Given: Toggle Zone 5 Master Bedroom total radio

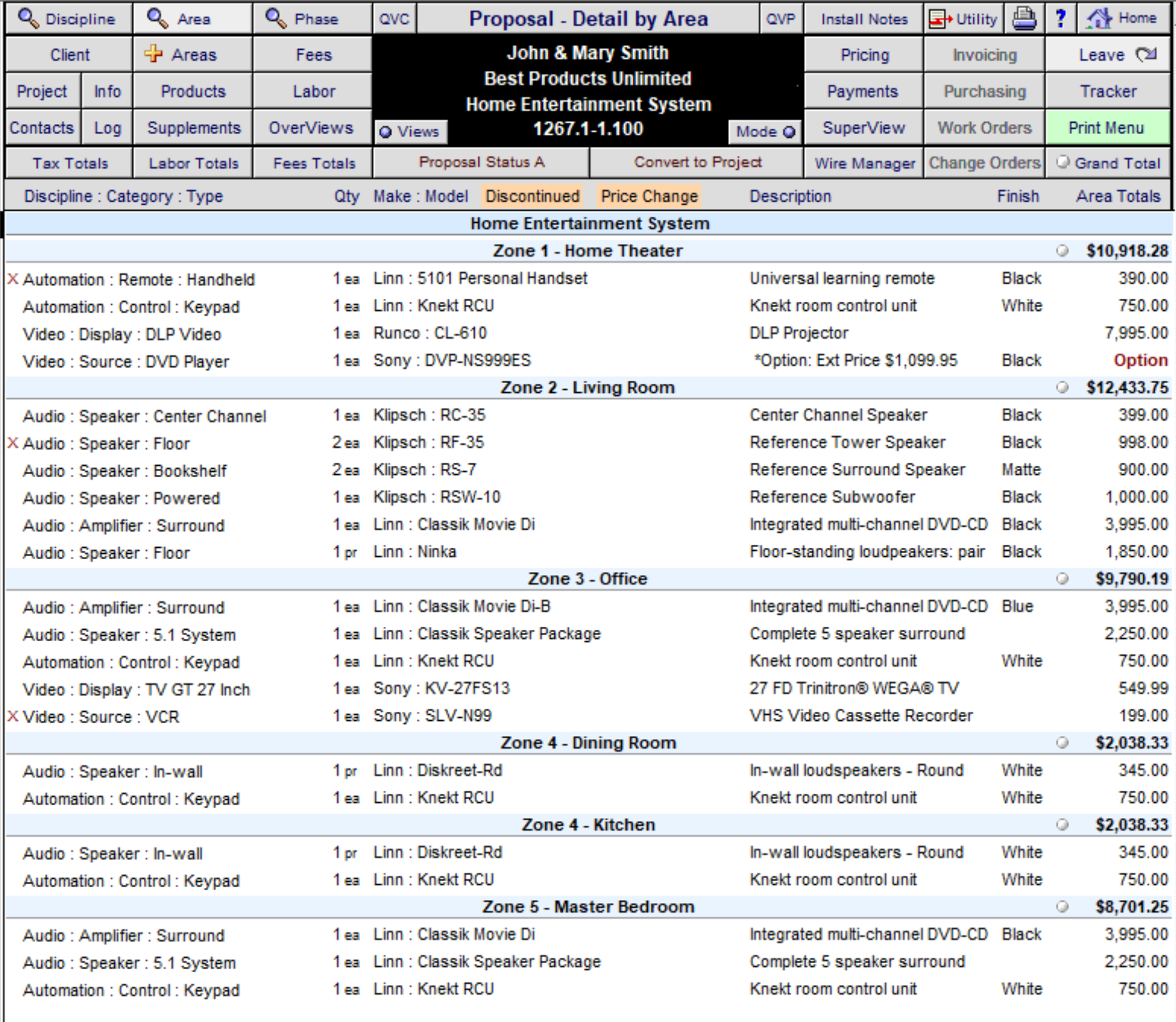Looking at the screenshot, I should 1062,906.
